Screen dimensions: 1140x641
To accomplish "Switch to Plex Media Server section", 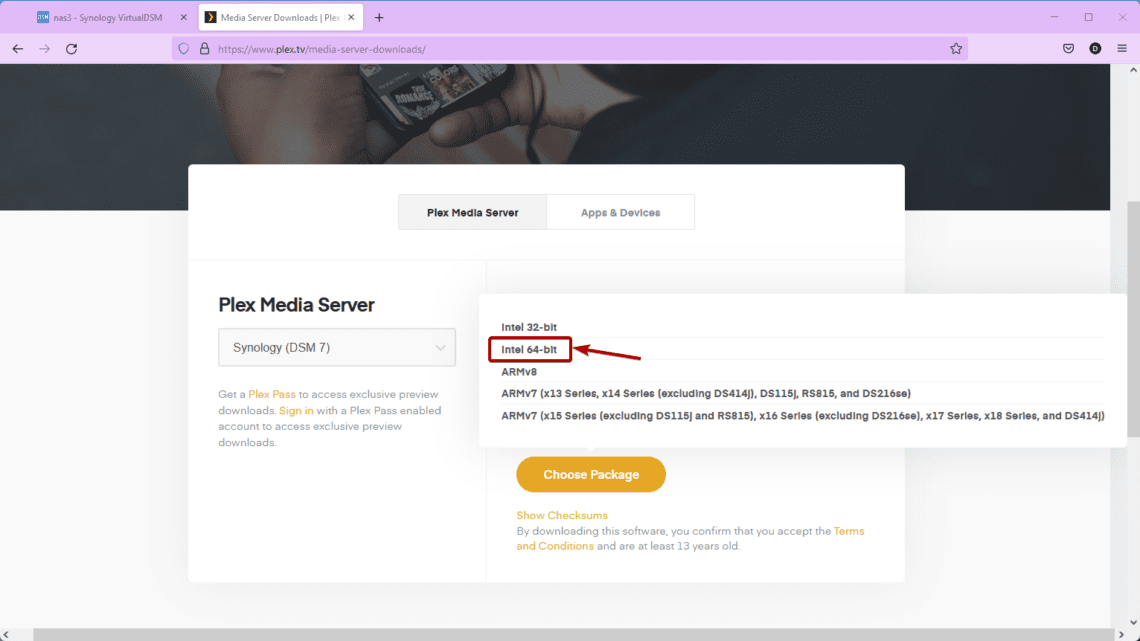I will coord(473,212).
